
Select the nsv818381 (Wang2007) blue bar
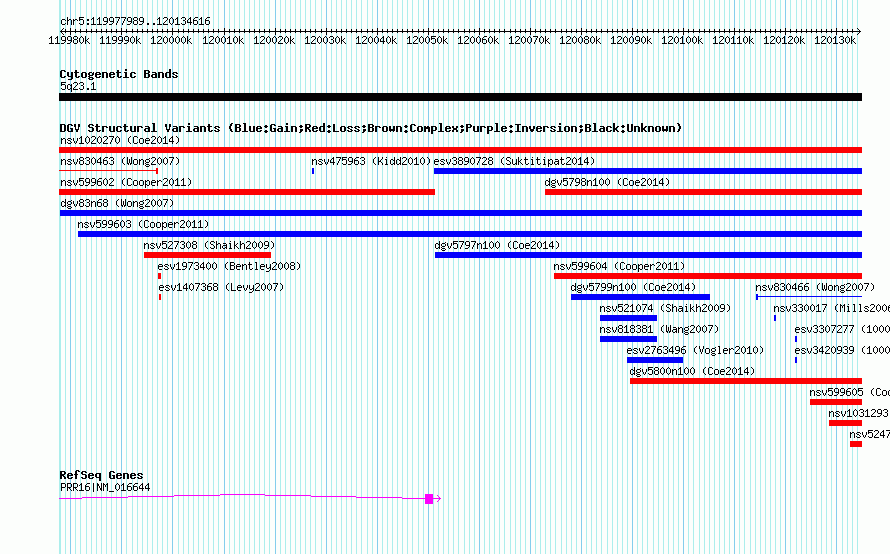[x=628, y=339]
